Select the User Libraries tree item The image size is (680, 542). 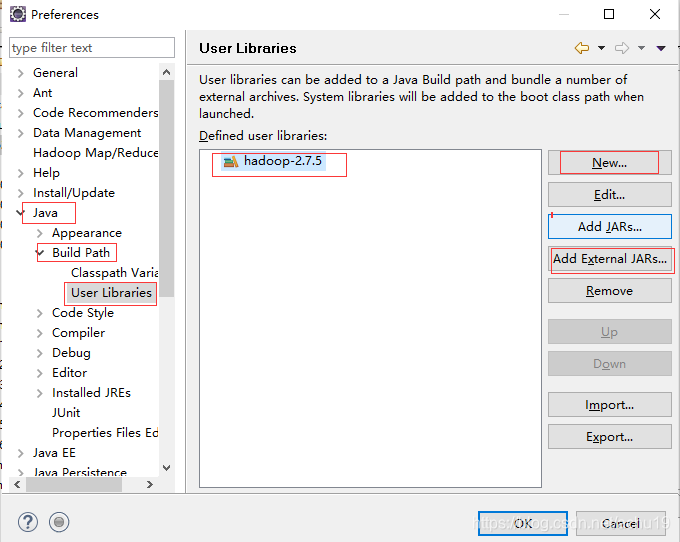point(111,293)
